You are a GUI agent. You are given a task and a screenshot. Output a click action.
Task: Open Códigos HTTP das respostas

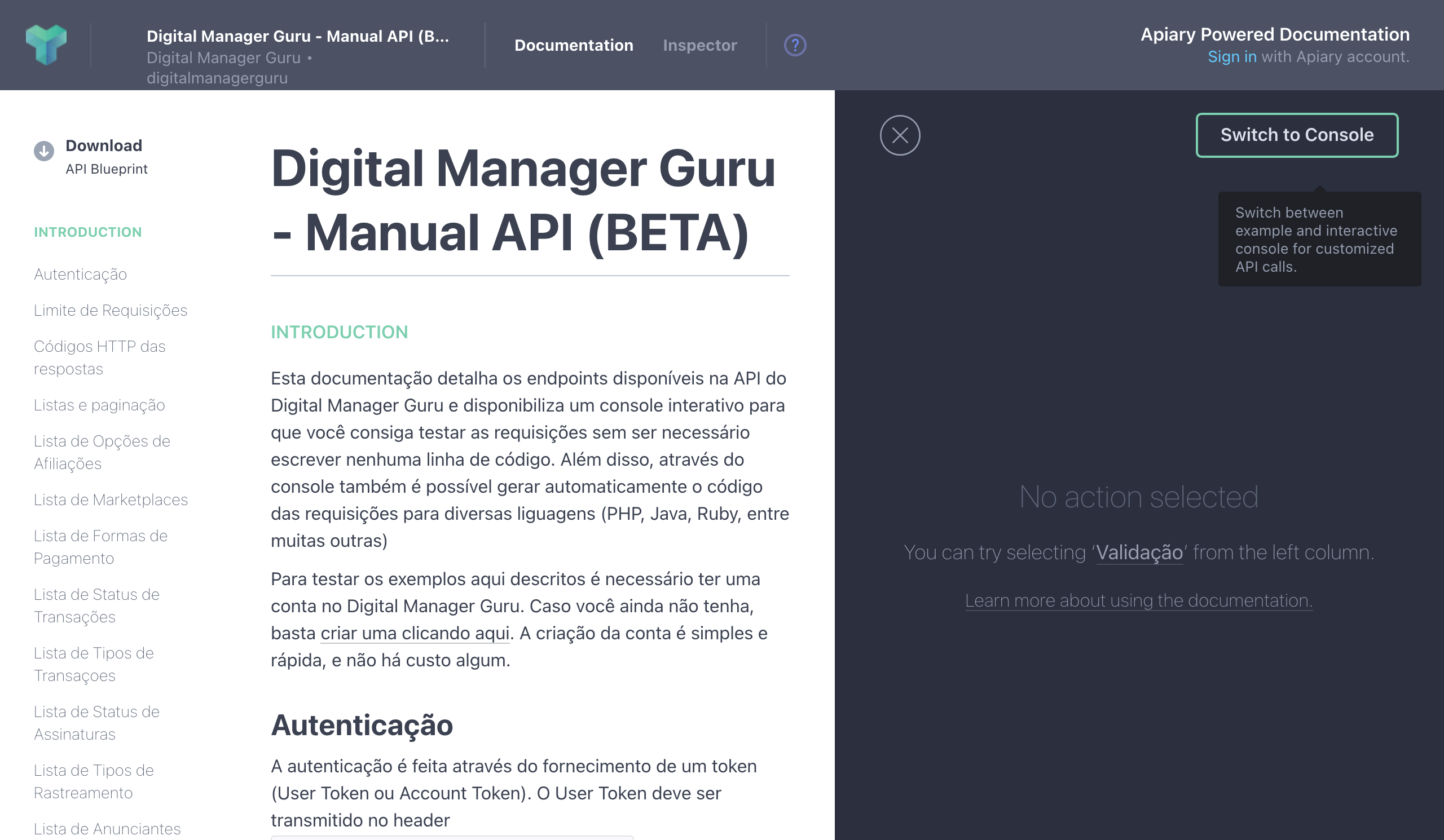point(100,358)
